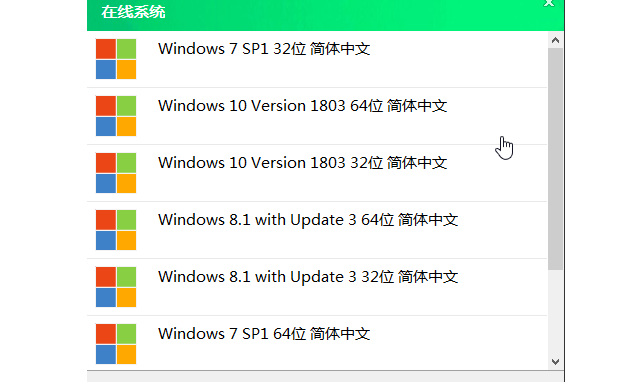This screenshot has height=382, width=640.
Task: Click the Windows 10 1803 64位 logo icon
Action: tap(116, 116)
